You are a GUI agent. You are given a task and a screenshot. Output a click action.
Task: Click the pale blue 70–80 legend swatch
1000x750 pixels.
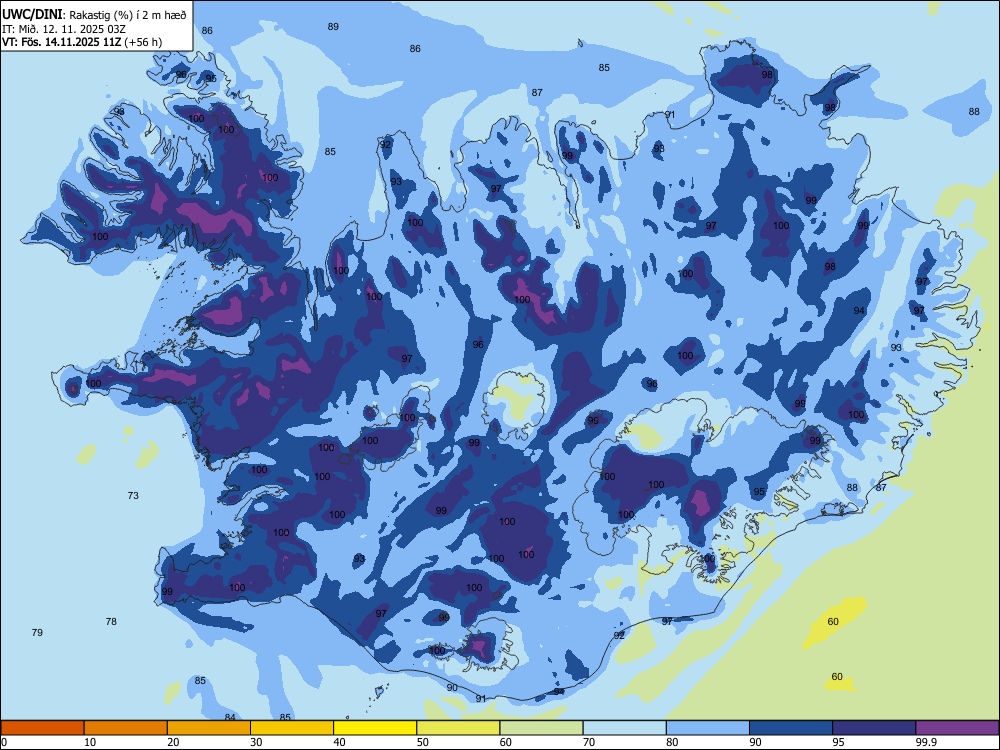[x=624, y=728]
